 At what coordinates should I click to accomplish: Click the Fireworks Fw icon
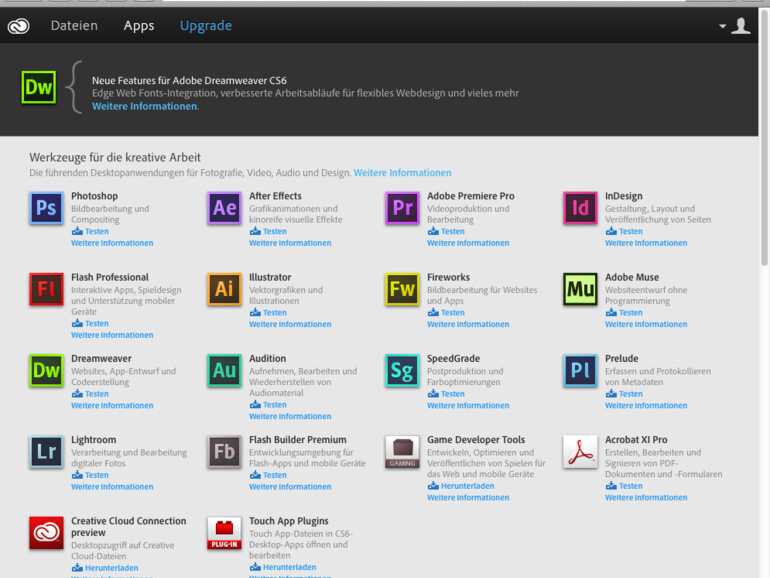pos(402,289)
